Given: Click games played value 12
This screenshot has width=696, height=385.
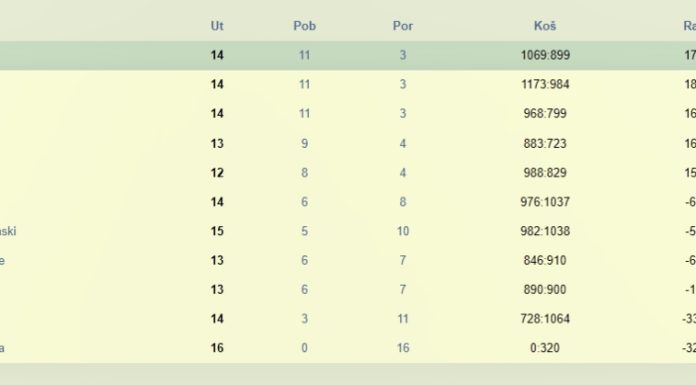Looking at the screenshot, I should (x=217, y=173).
